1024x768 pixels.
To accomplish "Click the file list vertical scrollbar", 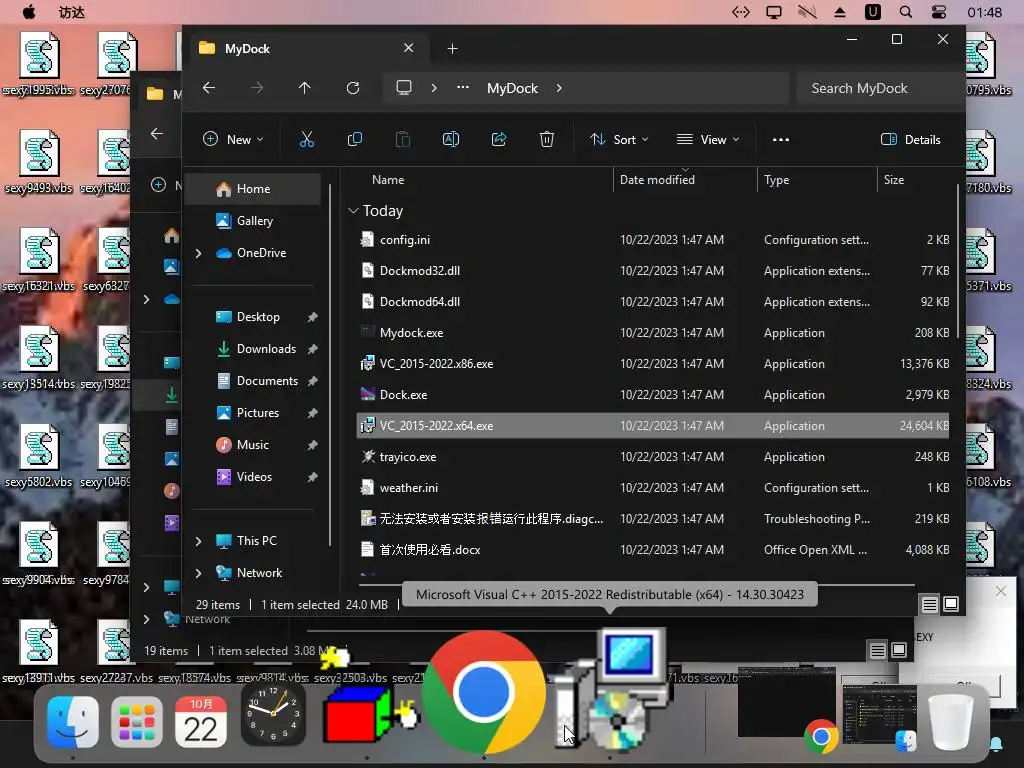I will coord(958,261).
